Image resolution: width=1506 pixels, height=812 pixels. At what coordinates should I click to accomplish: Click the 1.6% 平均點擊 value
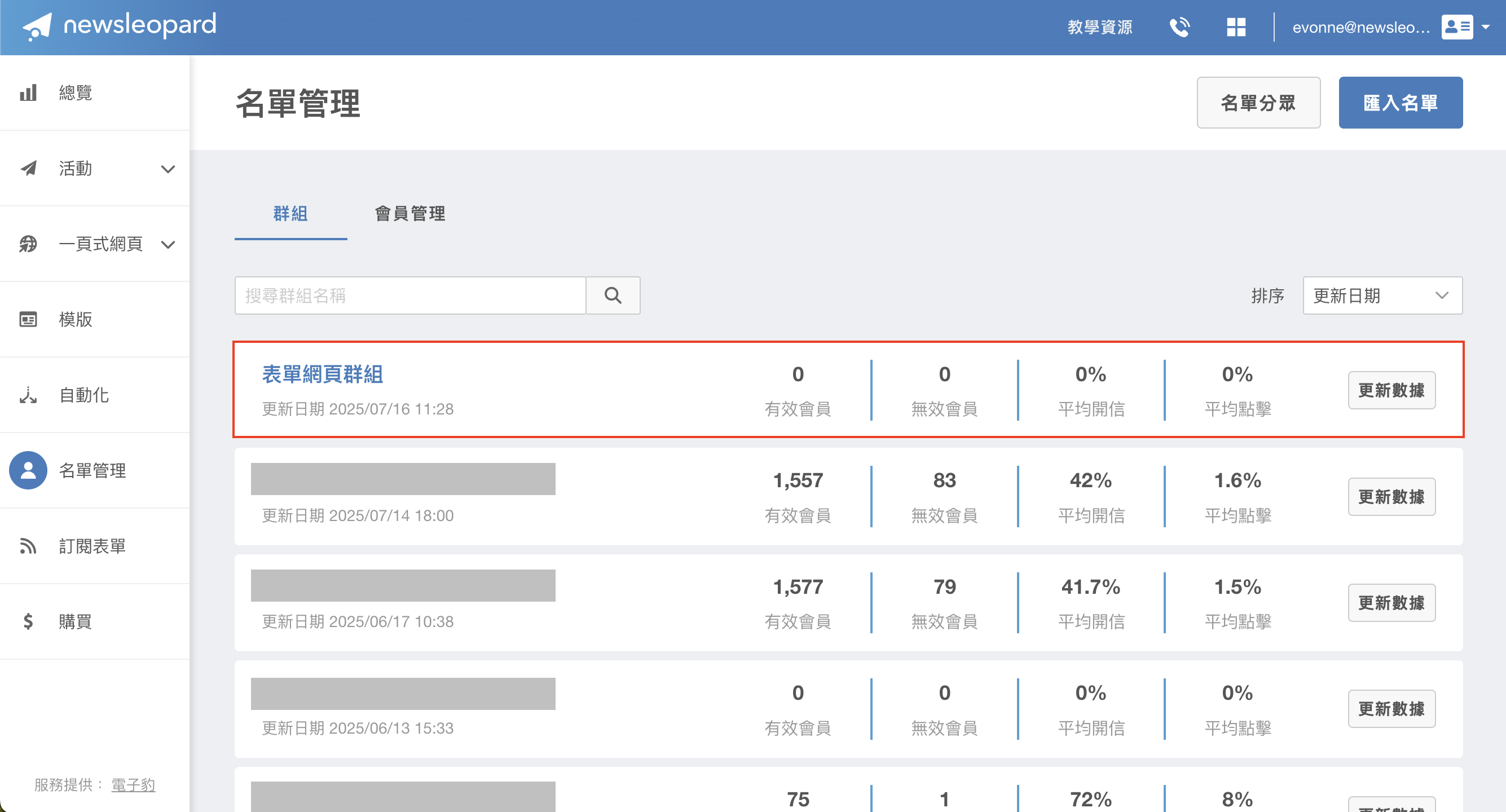(x=1237, y=480)
